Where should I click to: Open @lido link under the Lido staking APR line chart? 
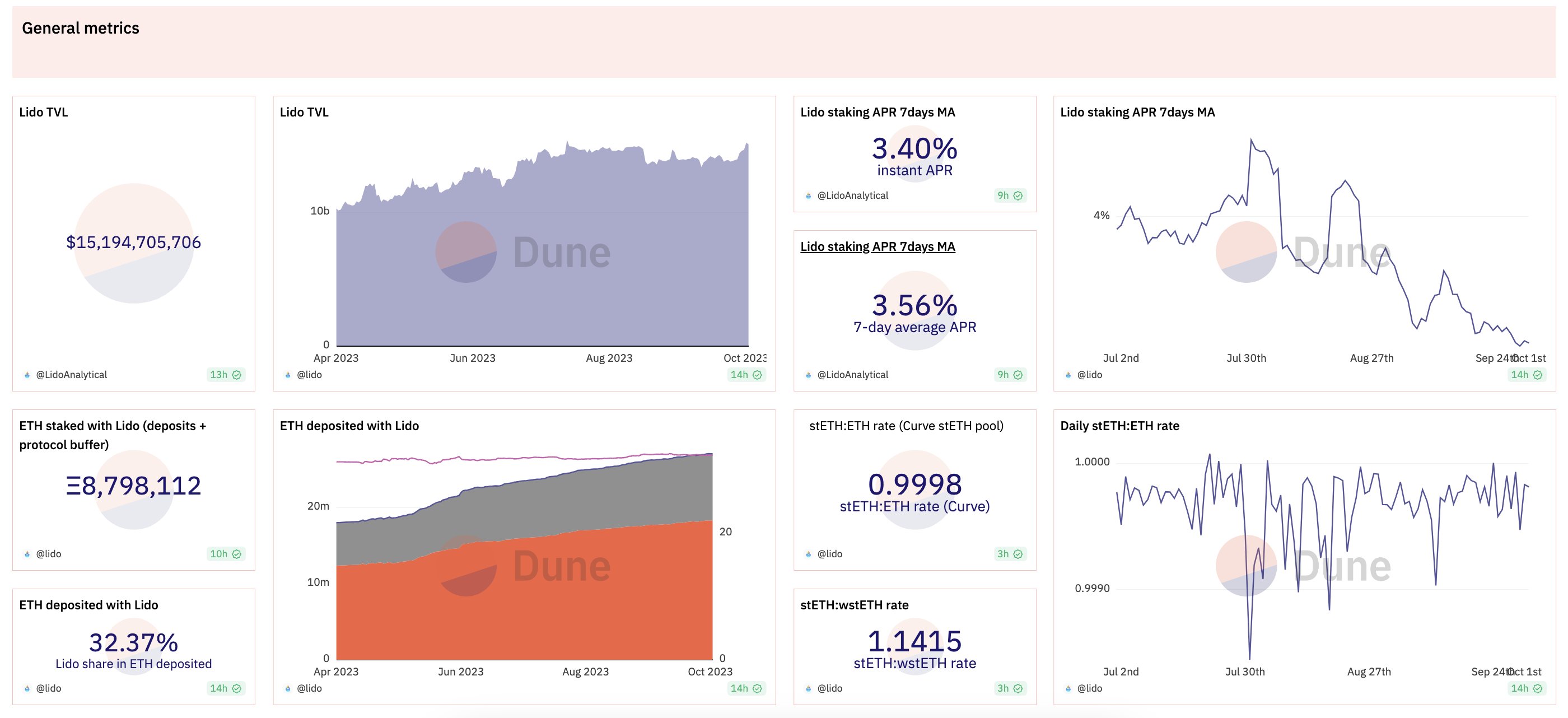click(x=1089, y=375)
